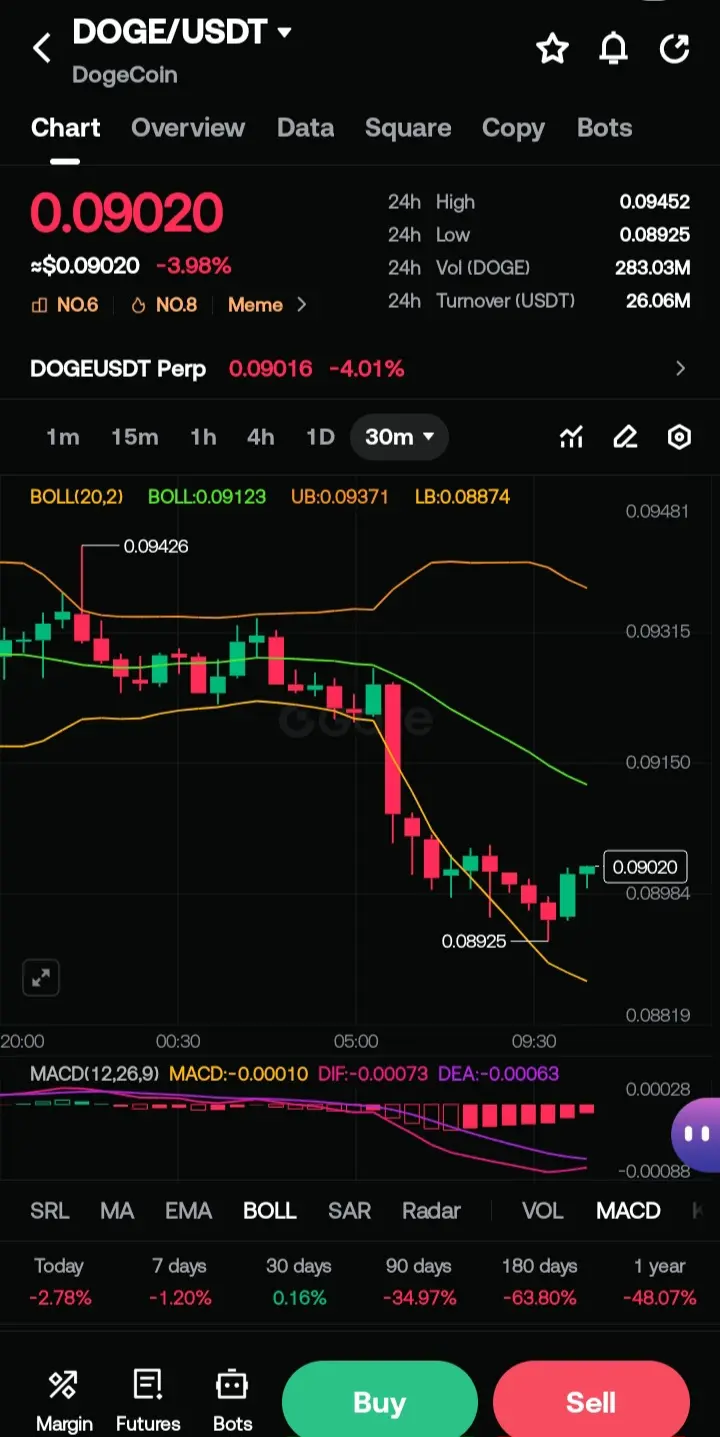The image size is (720, 1437).
Task: Select the drawing pencil tool
Action: pos(625,437)
